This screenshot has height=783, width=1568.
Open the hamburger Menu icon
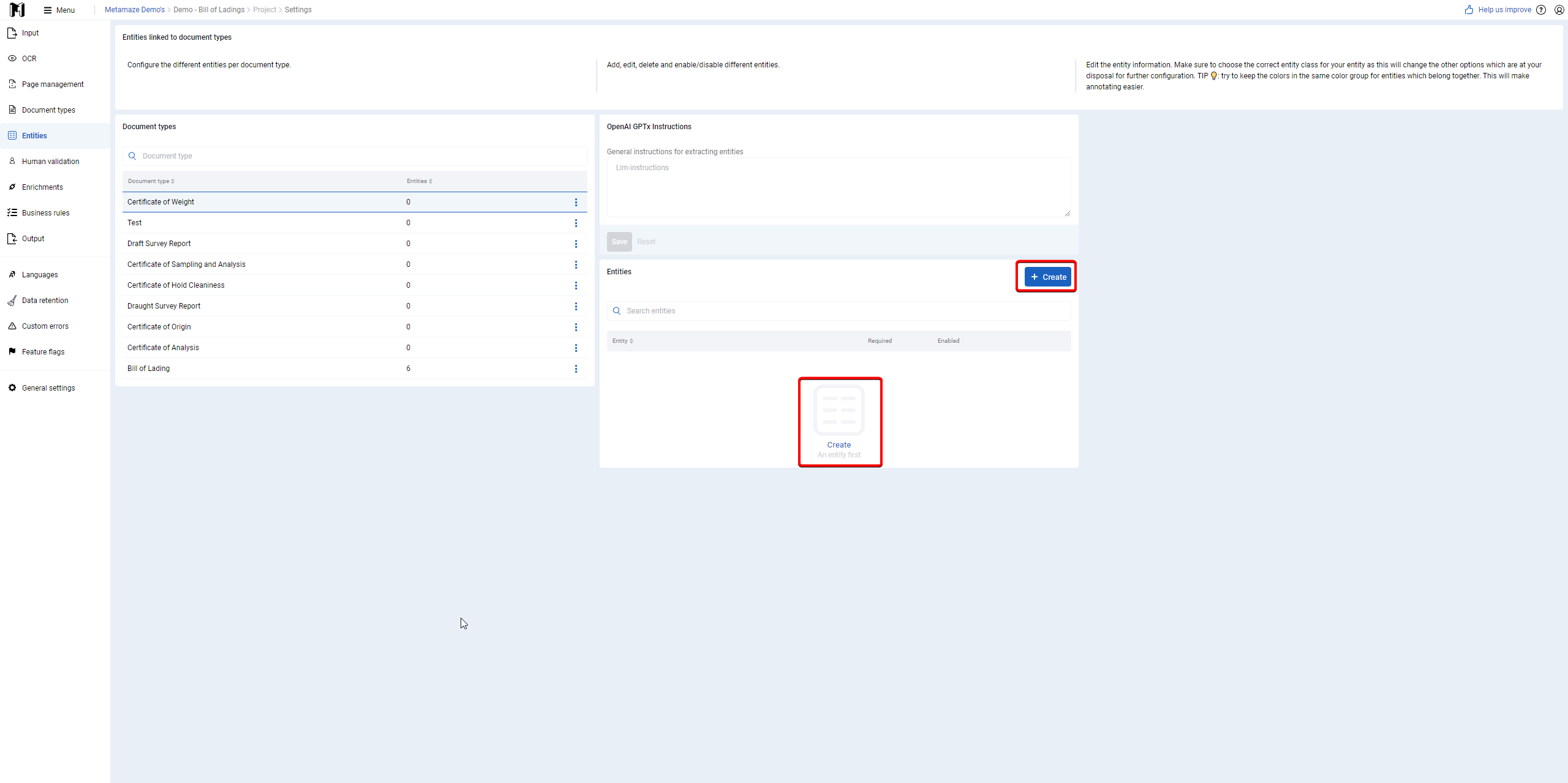(x=48, y=10)
